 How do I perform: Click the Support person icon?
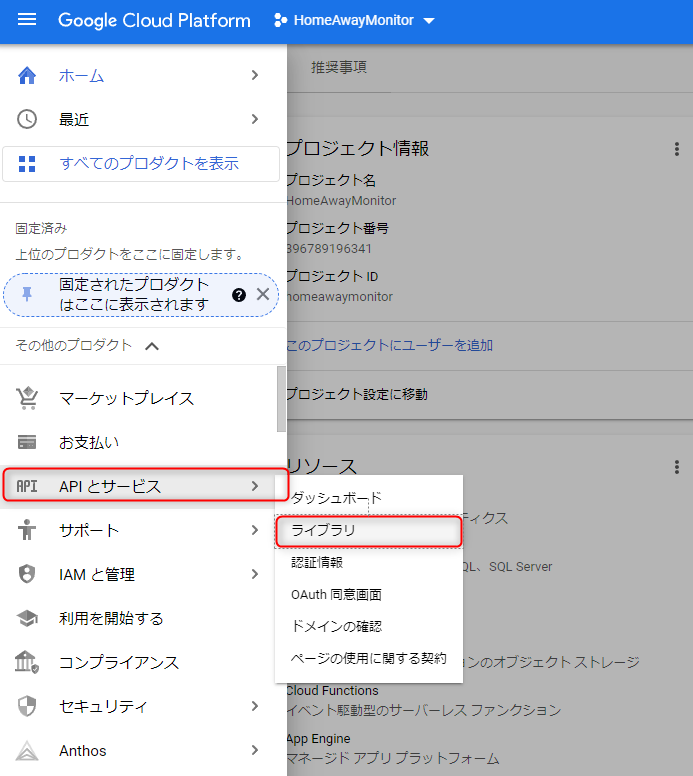[27, 530]
